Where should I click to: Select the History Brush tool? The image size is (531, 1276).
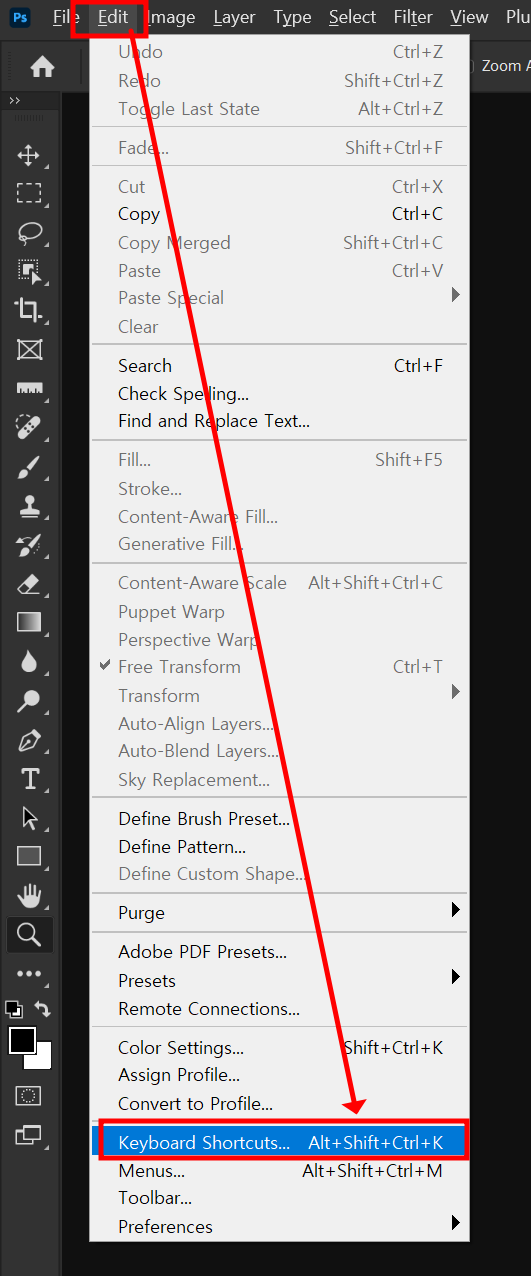[x=29, y=545]
